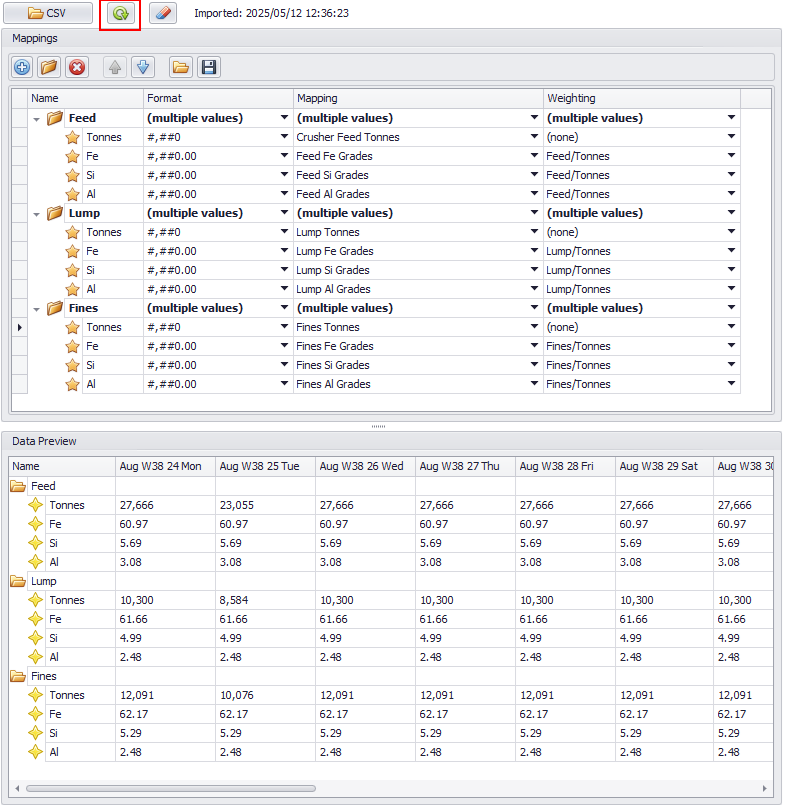The image size is (785, 808).
Task: Click the open mappings file icon
Action: tap(181, 67)
